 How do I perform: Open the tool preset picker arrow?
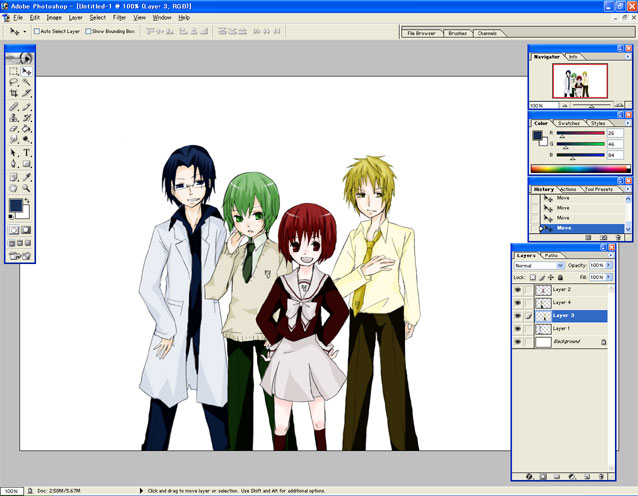coord(24,31)
